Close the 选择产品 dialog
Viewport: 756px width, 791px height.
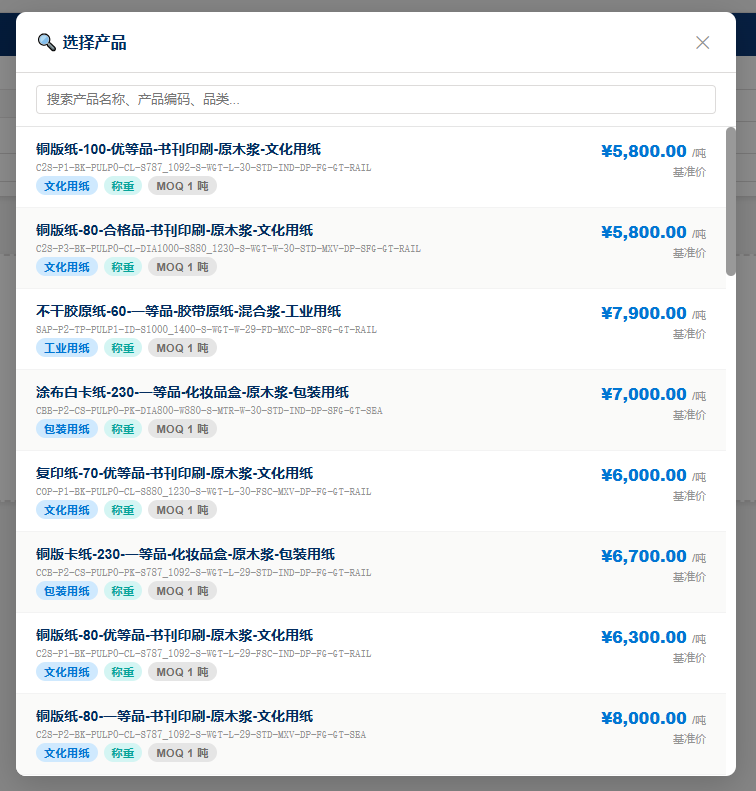click(x=702, y=42)
